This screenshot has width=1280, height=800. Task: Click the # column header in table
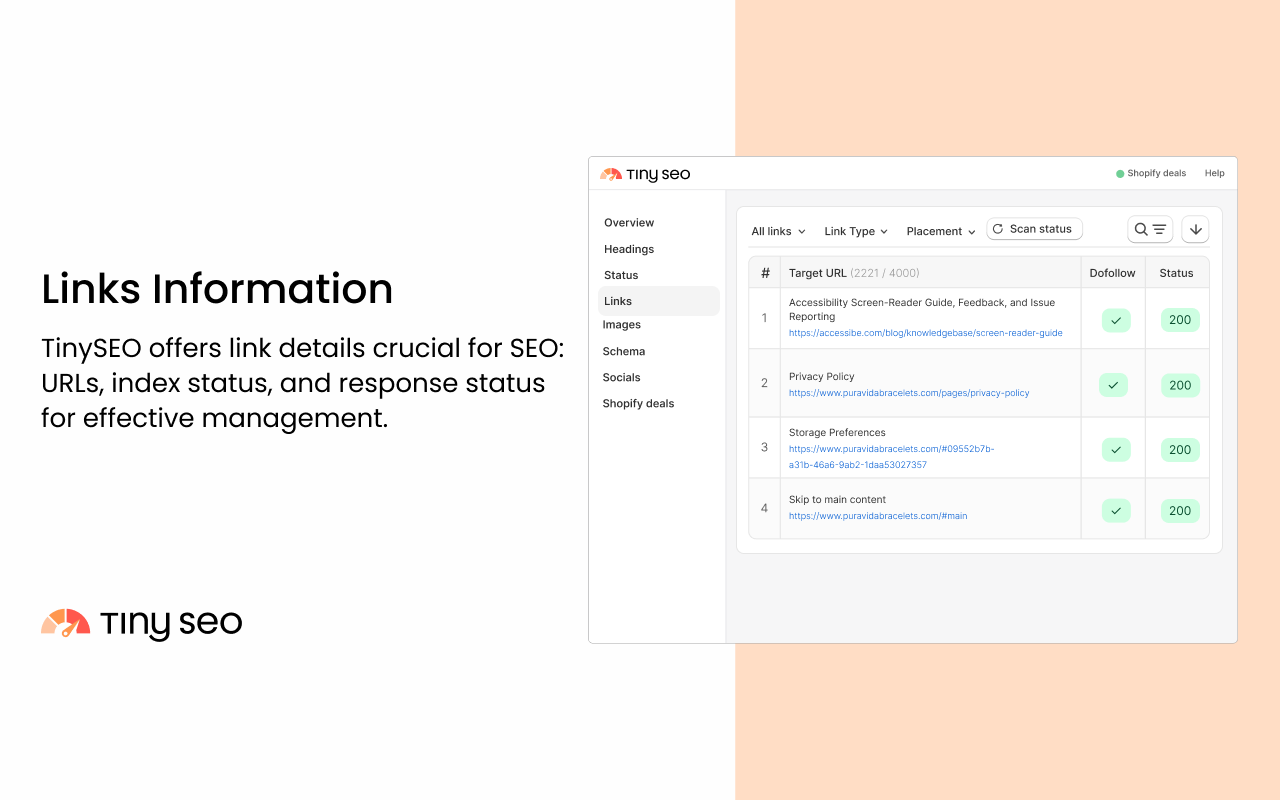[765, 273]
